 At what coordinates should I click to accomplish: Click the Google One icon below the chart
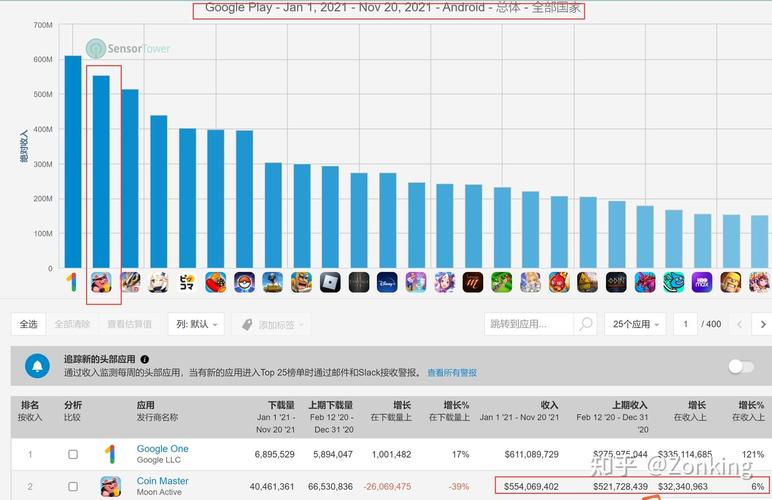[72, 282]
